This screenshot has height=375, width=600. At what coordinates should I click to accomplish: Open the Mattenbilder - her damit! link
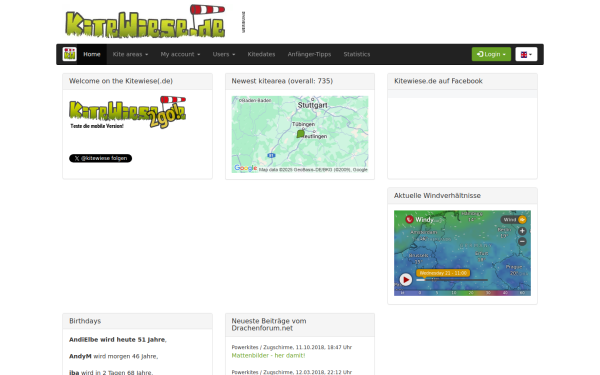pyautogui.click(x=268, y=355)
